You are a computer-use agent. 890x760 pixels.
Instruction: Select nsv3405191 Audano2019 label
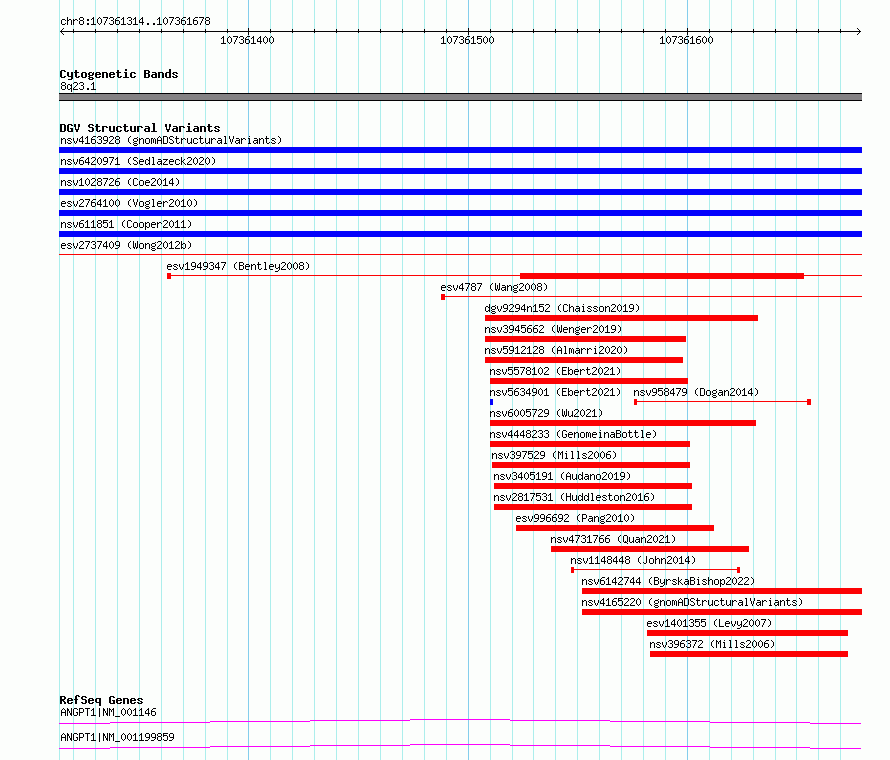(x=562, y=476)
